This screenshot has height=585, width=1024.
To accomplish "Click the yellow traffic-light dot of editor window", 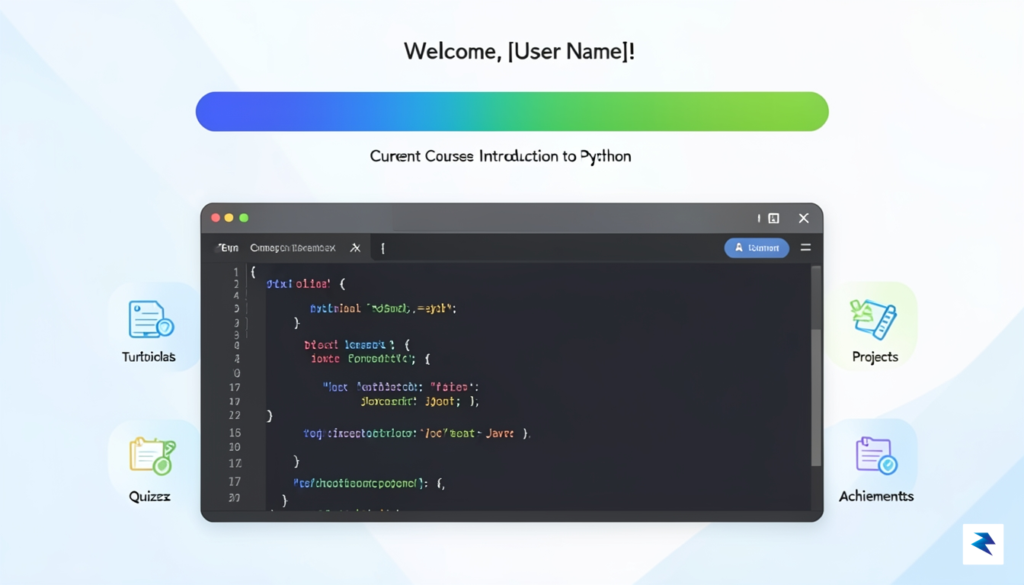I will click(229, 218).
